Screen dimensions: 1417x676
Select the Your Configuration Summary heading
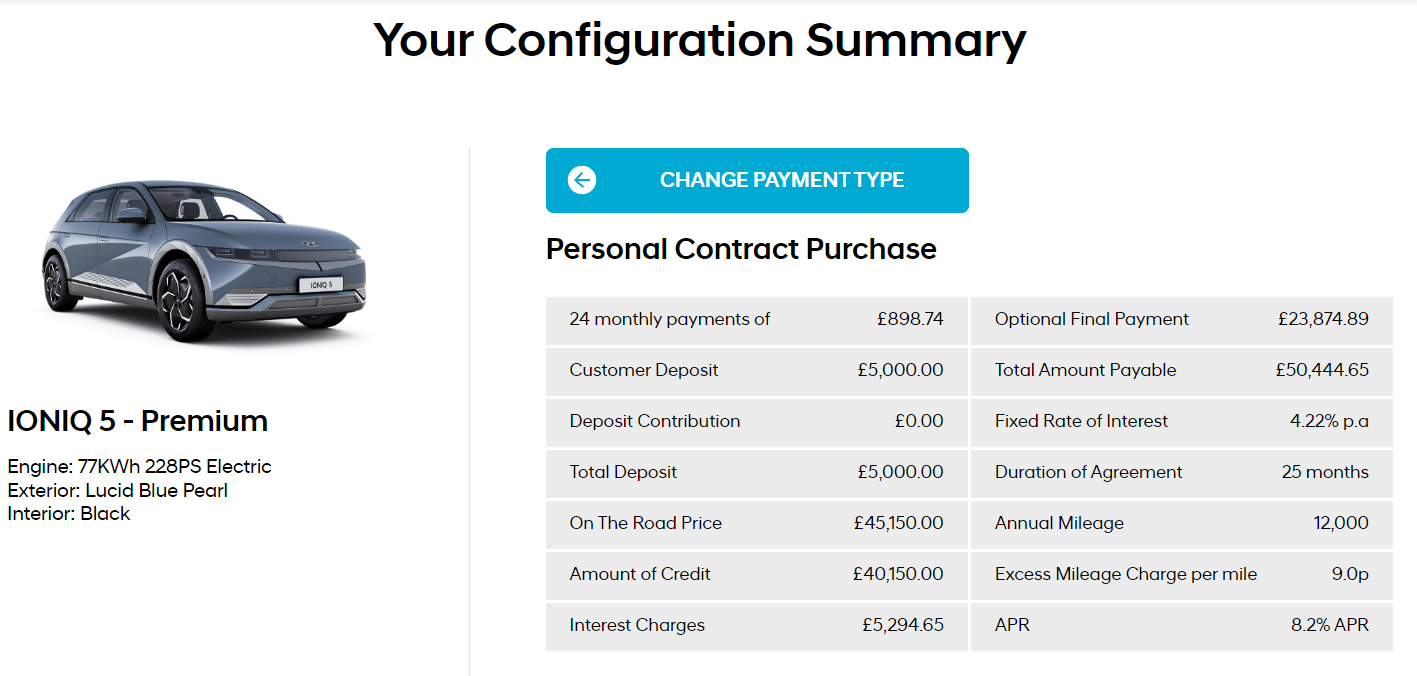700,40
